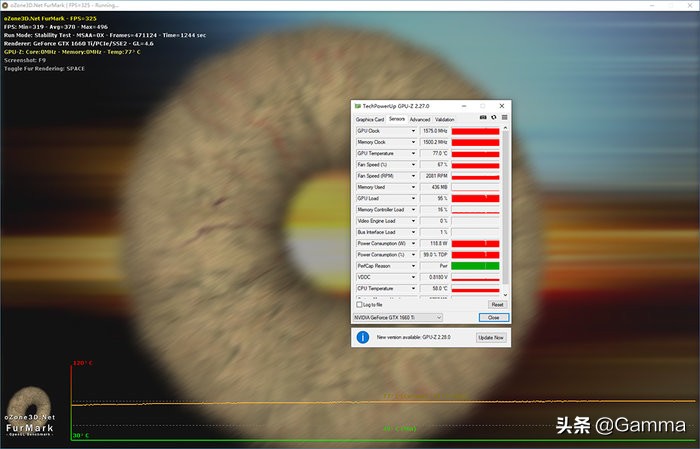The height and width of the screenshot is (449, 700).
Task: Click the Update Now button
Action: tap(491, 337)
